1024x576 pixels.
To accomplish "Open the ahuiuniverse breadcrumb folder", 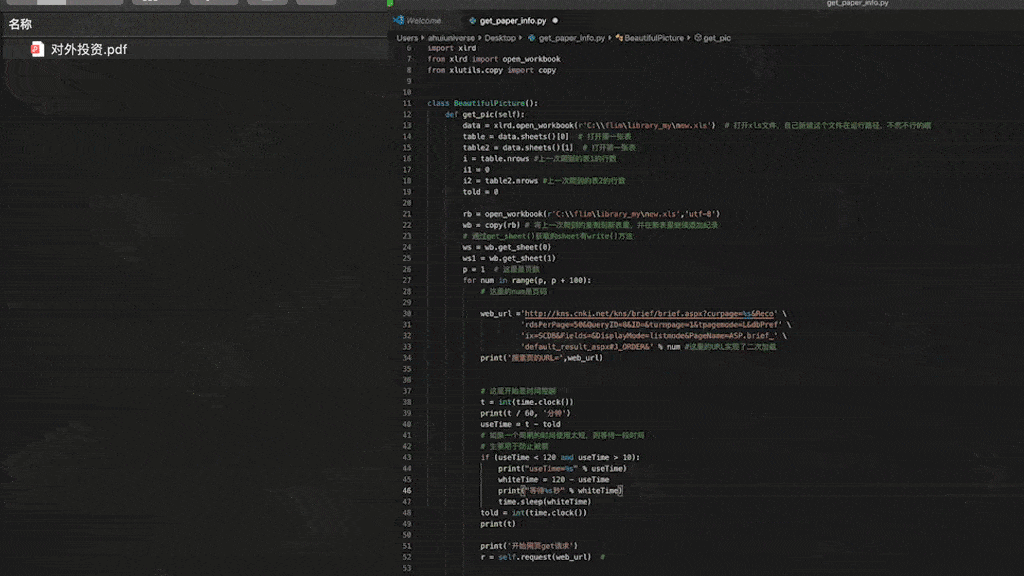I will 451,38.
